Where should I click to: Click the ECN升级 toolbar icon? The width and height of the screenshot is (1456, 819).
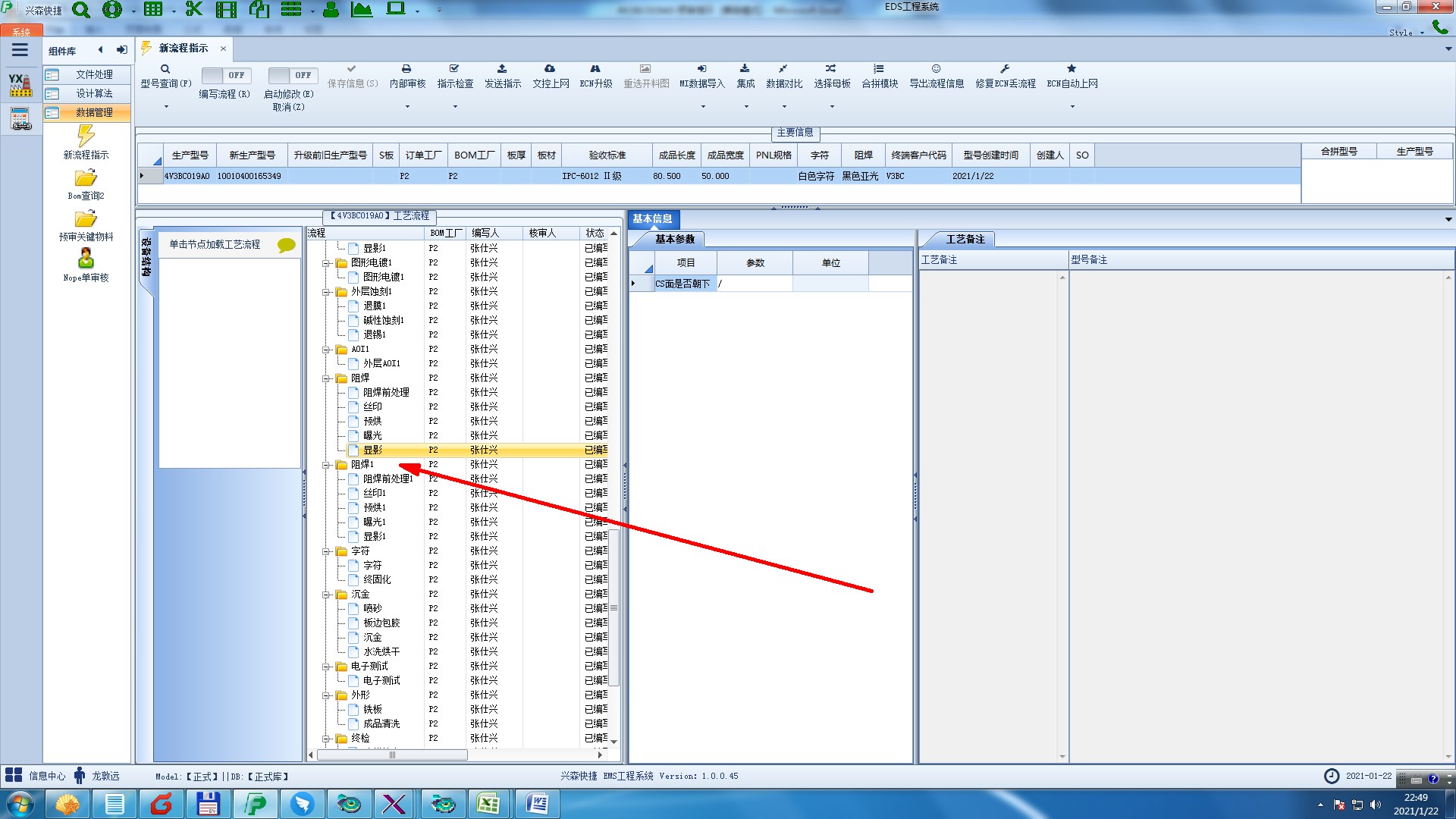595,69
